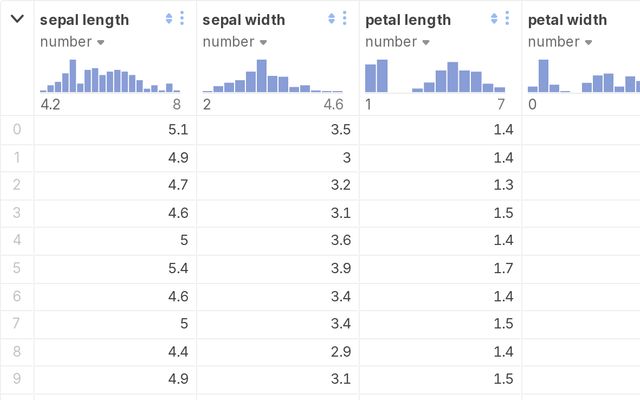This screenshot has height=400, width=640.
Task: Click the petal width column header name
Action: [x=567, y=20]
